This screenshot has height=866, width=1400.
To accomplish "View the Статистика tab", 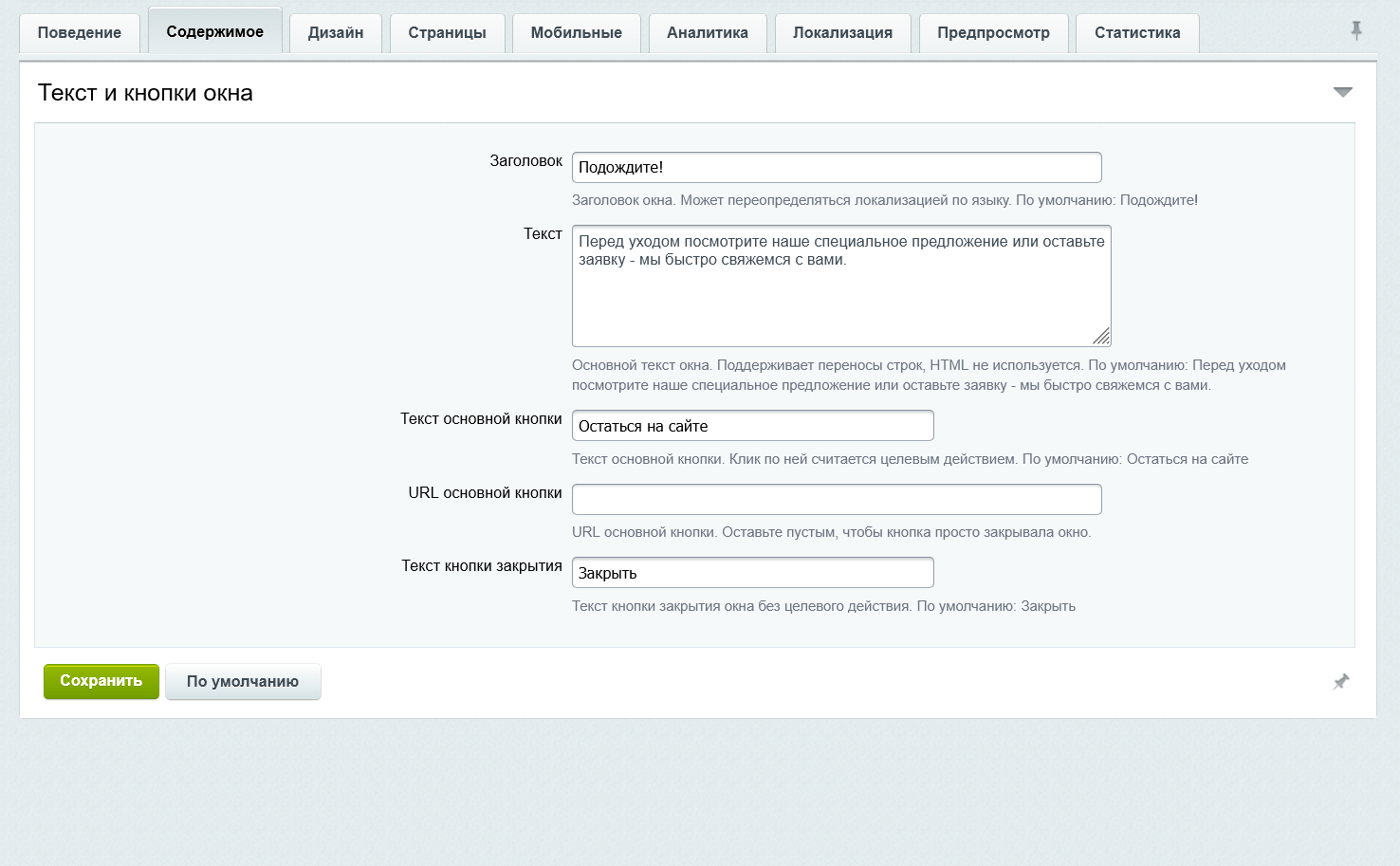I will [1137, 32].
